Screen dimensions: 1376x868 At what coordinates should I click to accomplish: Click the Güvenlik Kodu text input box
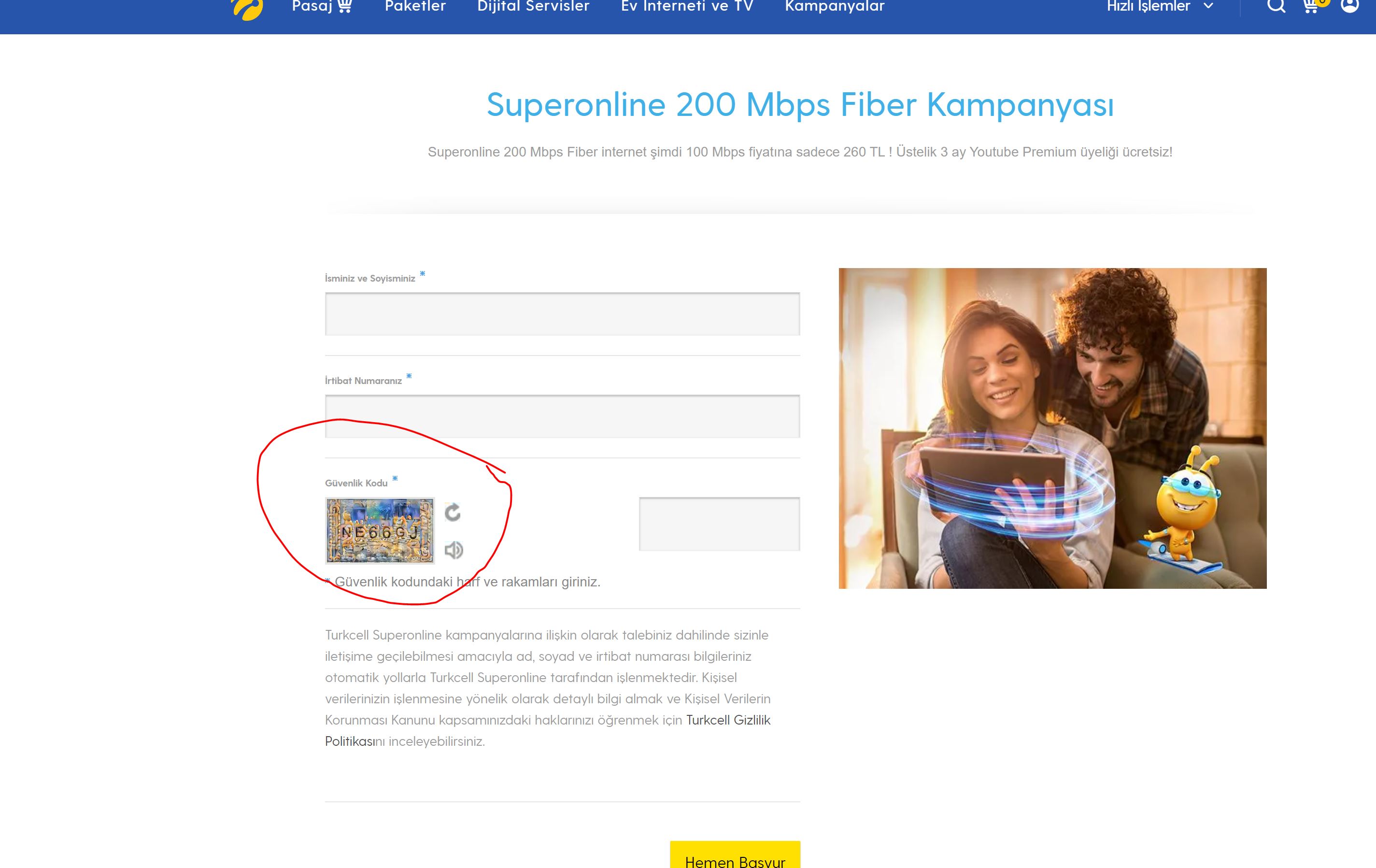720,524
